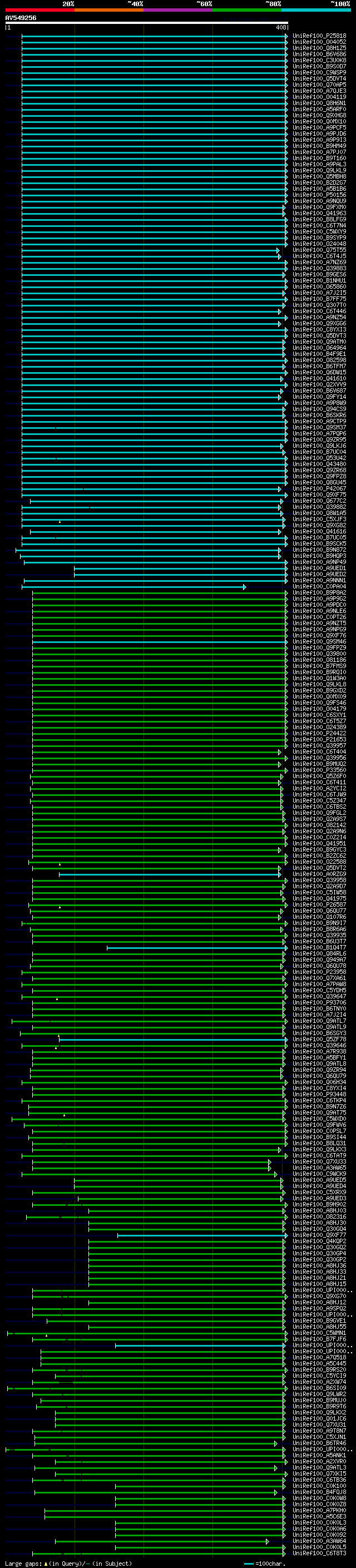Image resolution: width=356 pixels, height=1568 pixels.
Task: Click the purple ~60% identity color band
Action: point(179,10)
